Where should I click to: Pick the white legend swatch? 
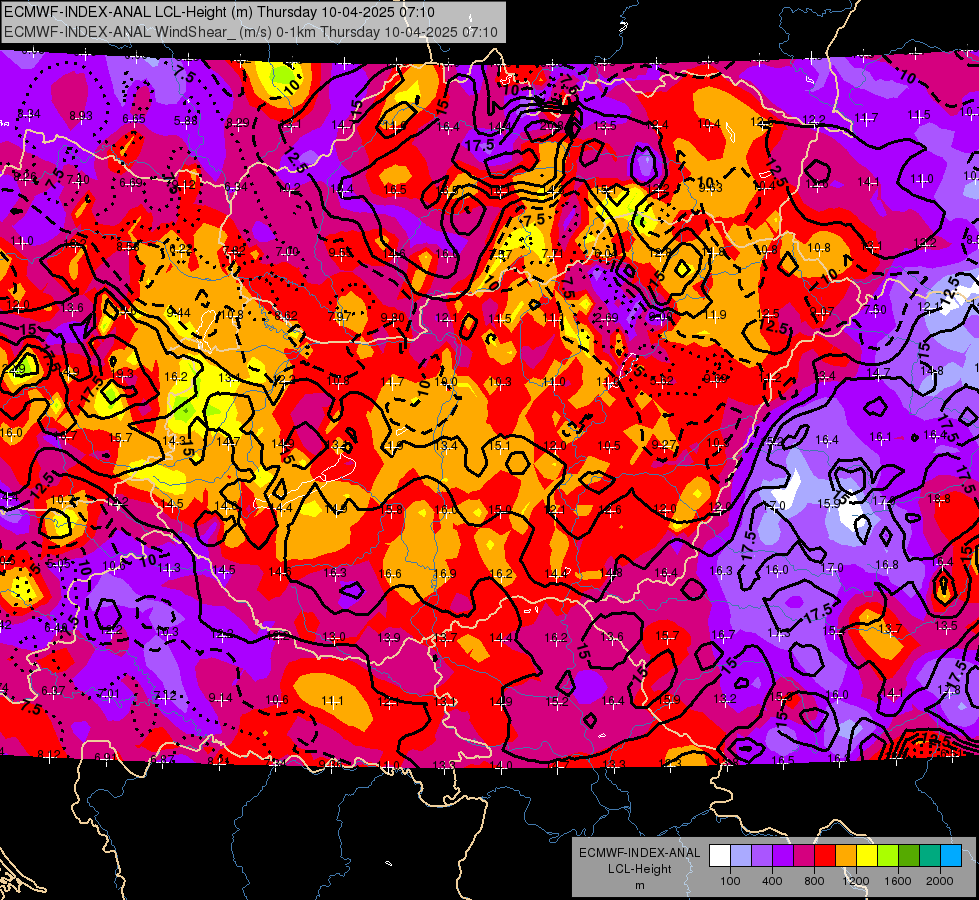tap(719, 856)
